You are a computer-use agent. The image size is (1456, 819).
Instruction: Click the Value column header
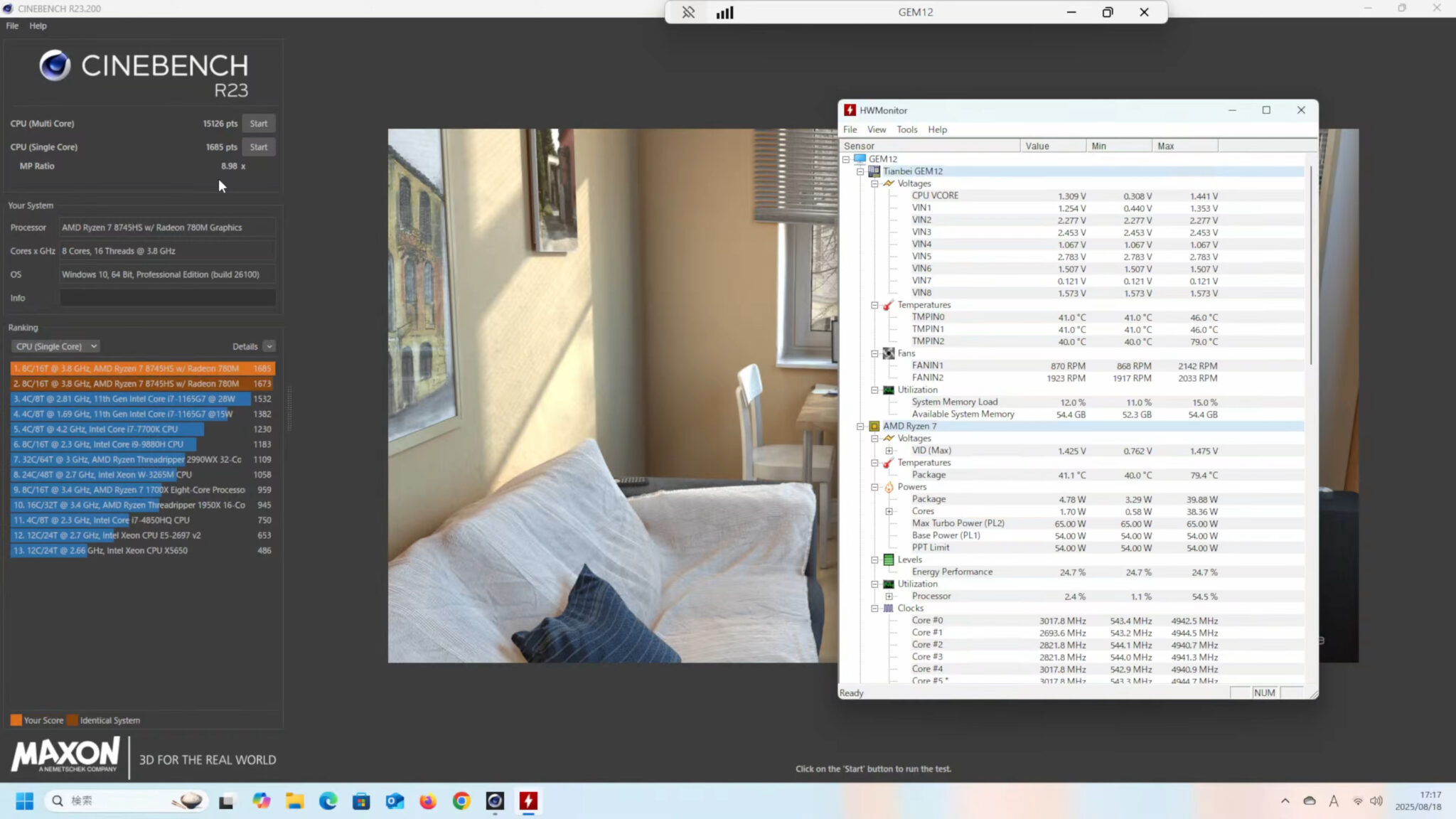point(1053,146)
